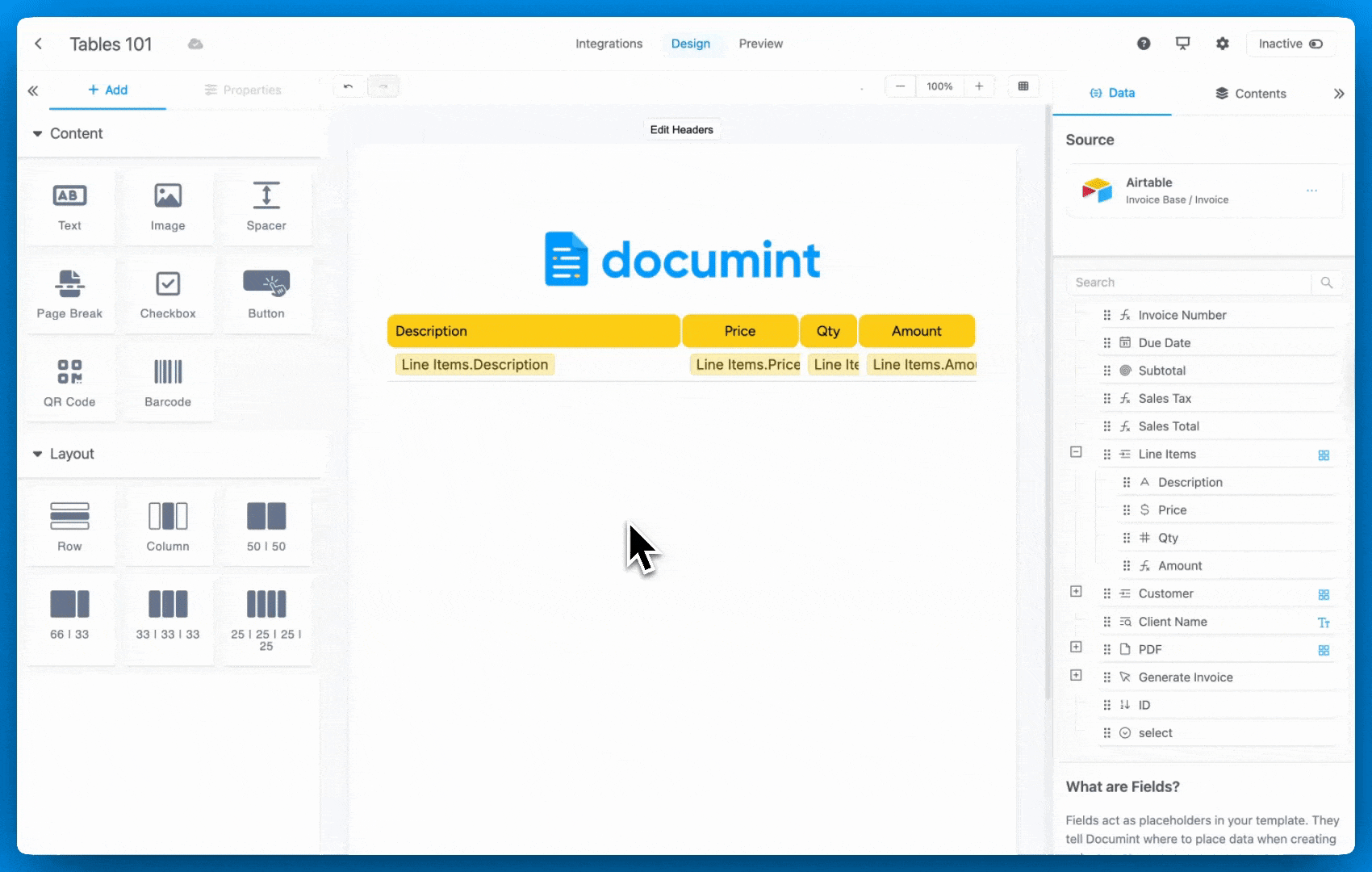Click the zoom in plus button
The height and width of the screenshot is (872, 1372).
point(979,86)
